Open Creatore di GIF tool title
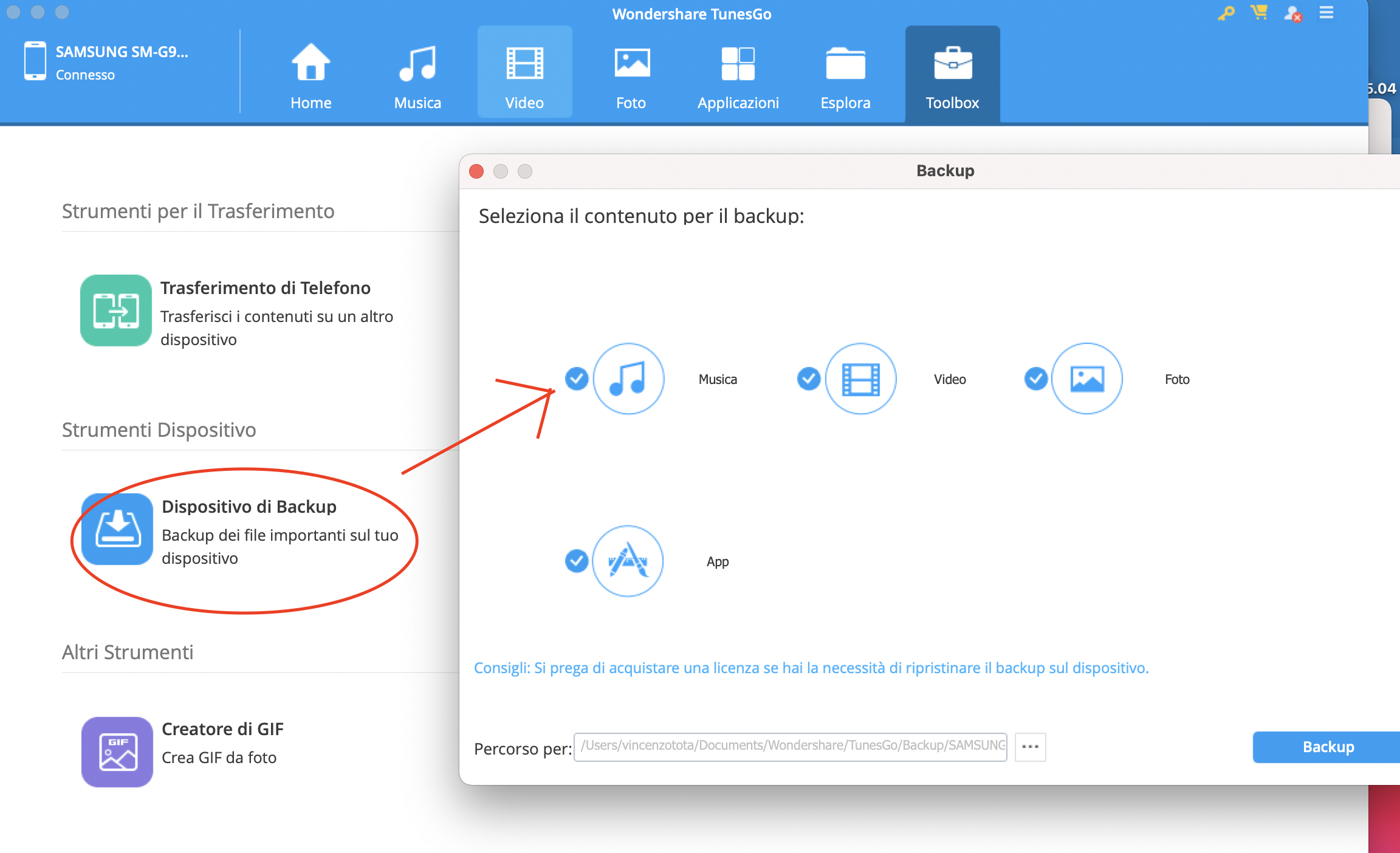The width and height of the screenshot is (1400, 853). click(x=222, y=729)
